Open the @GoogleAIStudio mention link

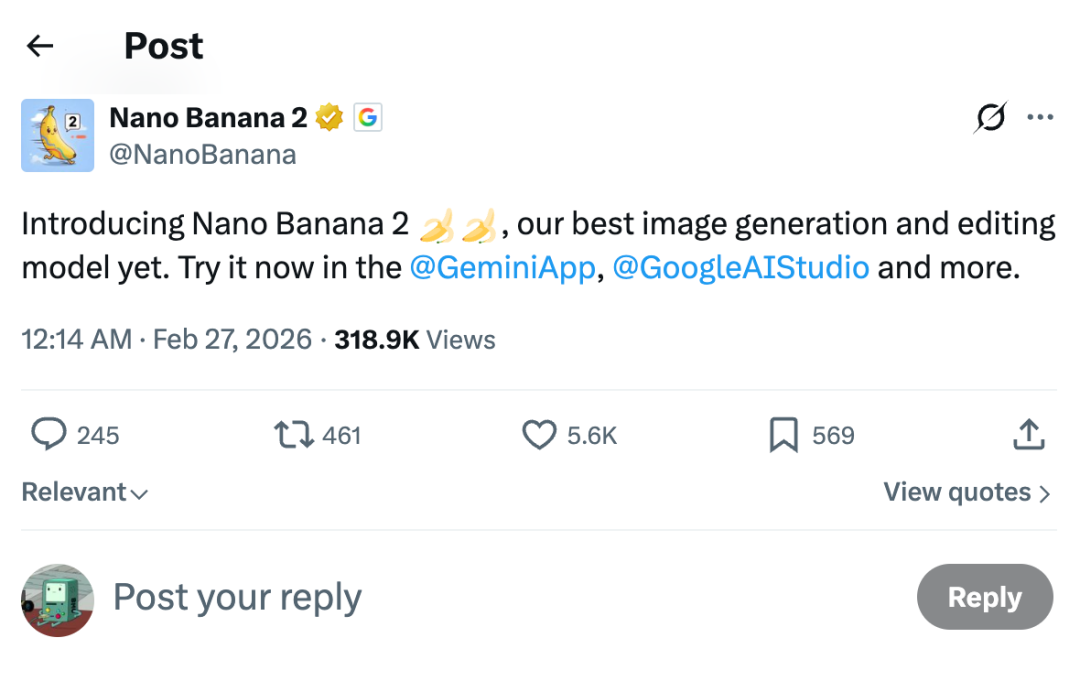pos(740,269)
